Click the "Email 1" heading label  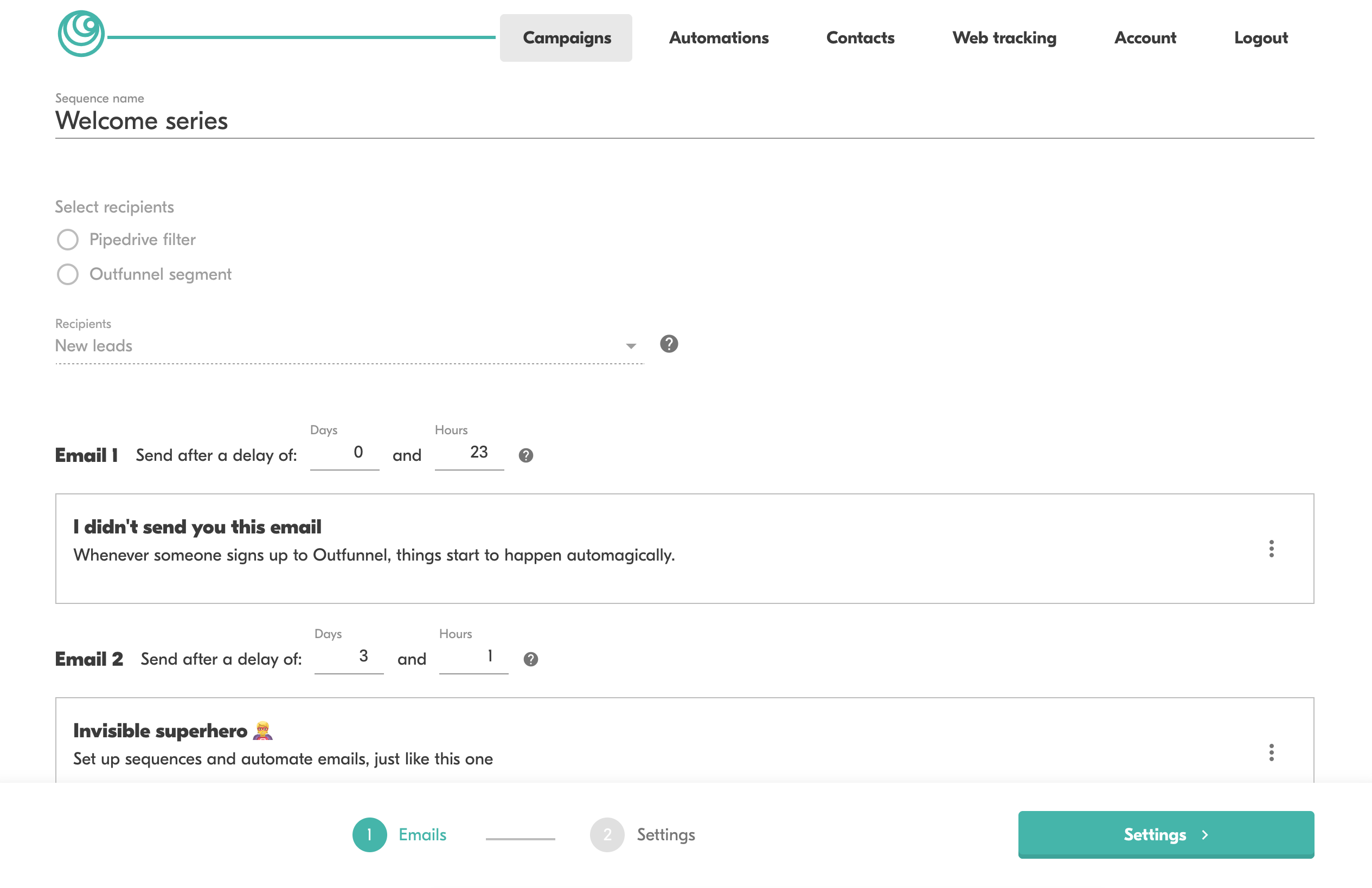86,455
